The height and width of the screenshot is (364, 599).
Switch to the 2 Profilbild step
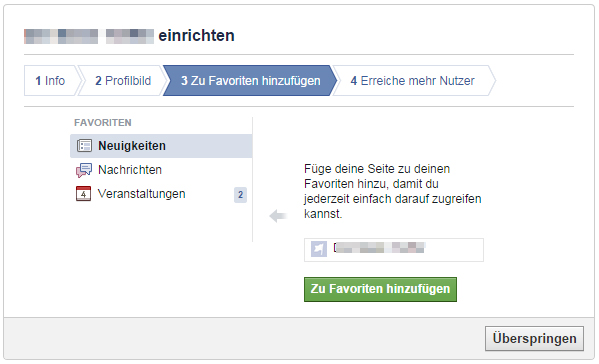123,81
